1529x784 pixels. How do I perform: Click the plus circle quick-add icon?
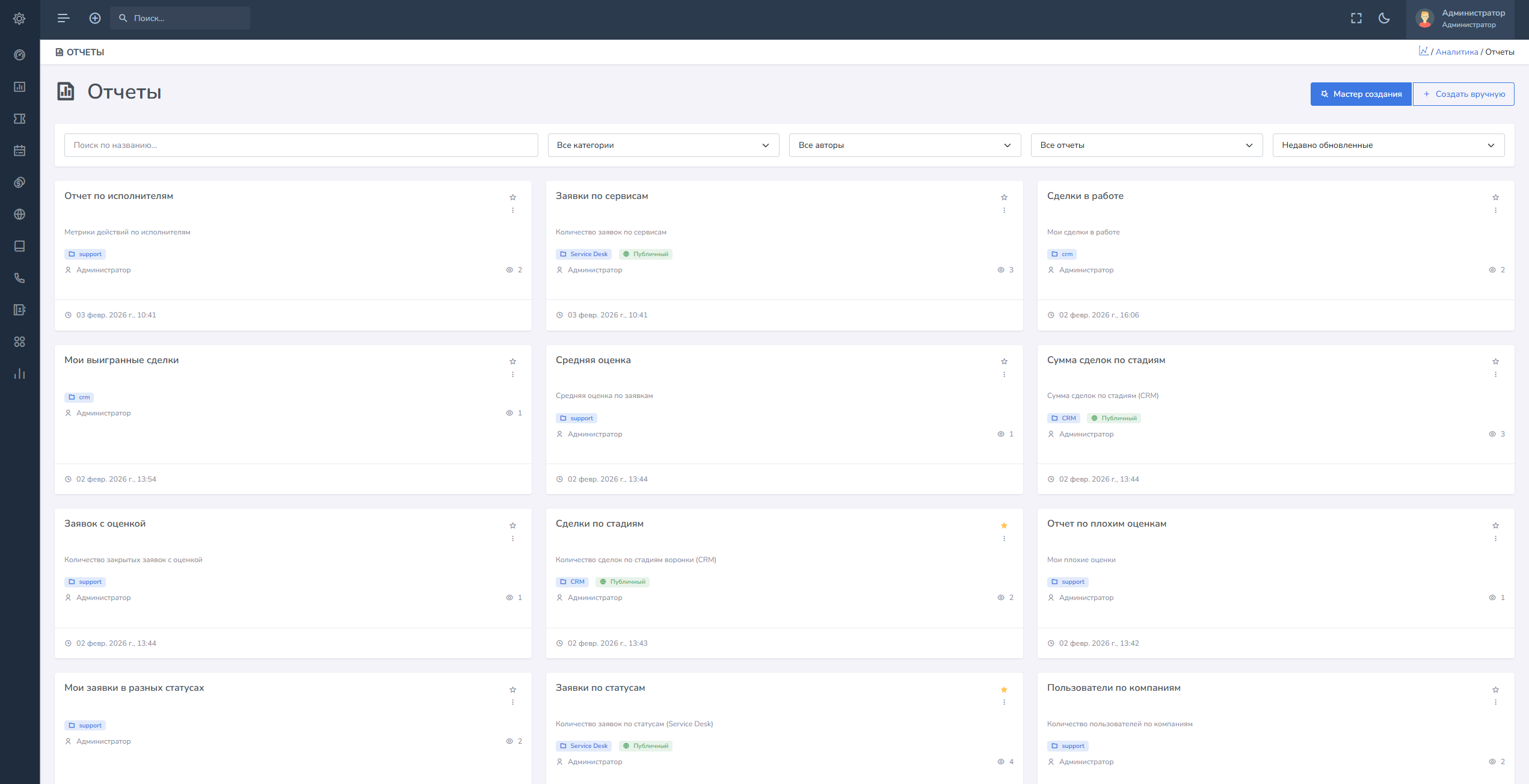tap(94, 18)
